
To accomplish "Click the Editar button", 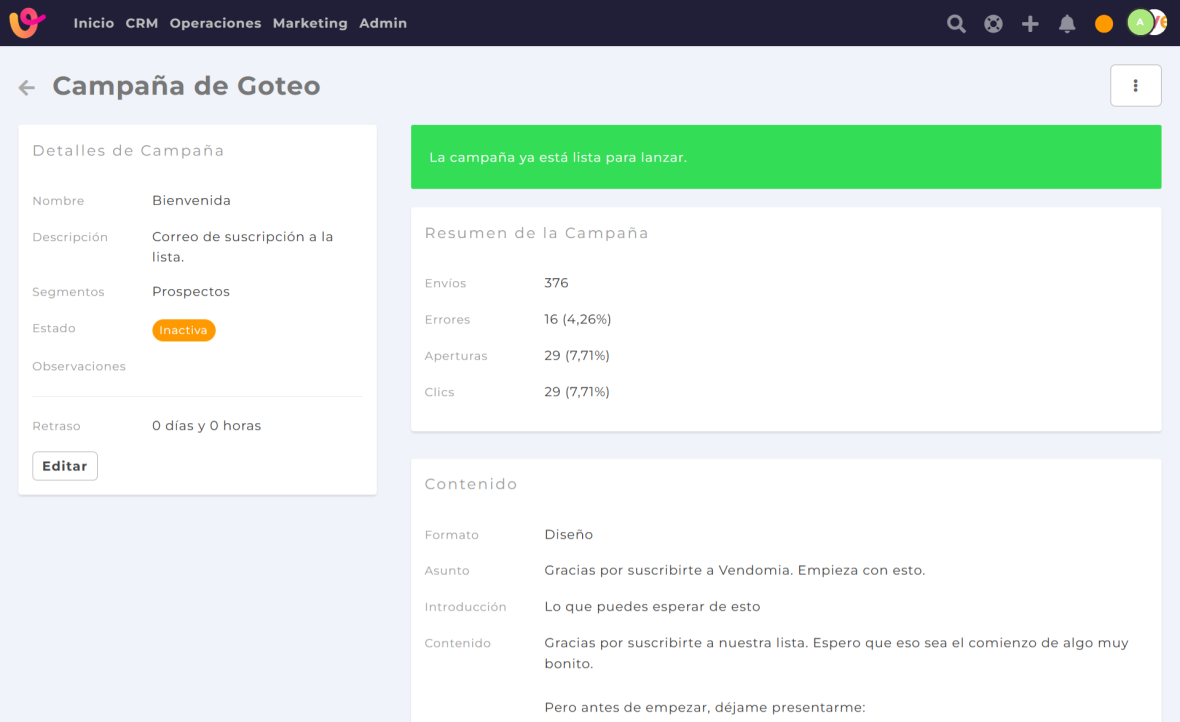I will click(x=65, y=466).
